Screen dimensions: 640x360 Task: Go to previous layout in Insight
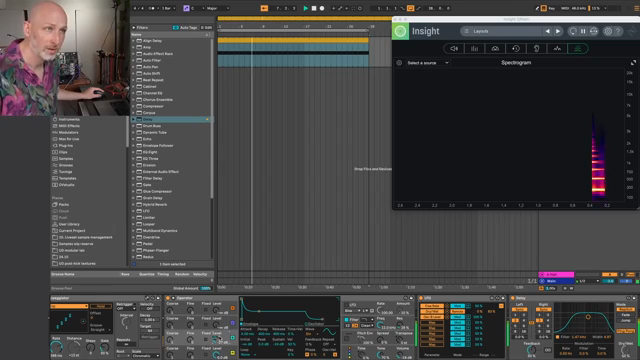pyautogui.click(x=547, y=31)
